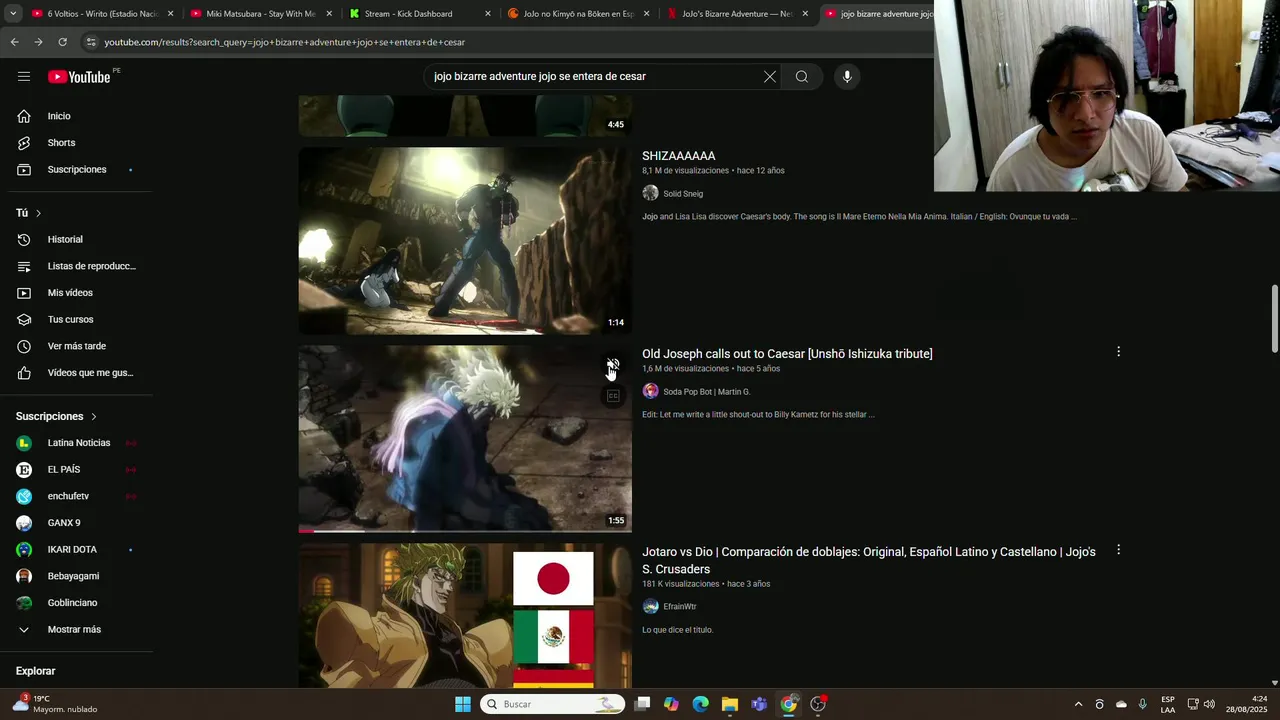Visit Soda Pop Bot | Martin G. channel
1280x720 pixels.
coord(706,392)
